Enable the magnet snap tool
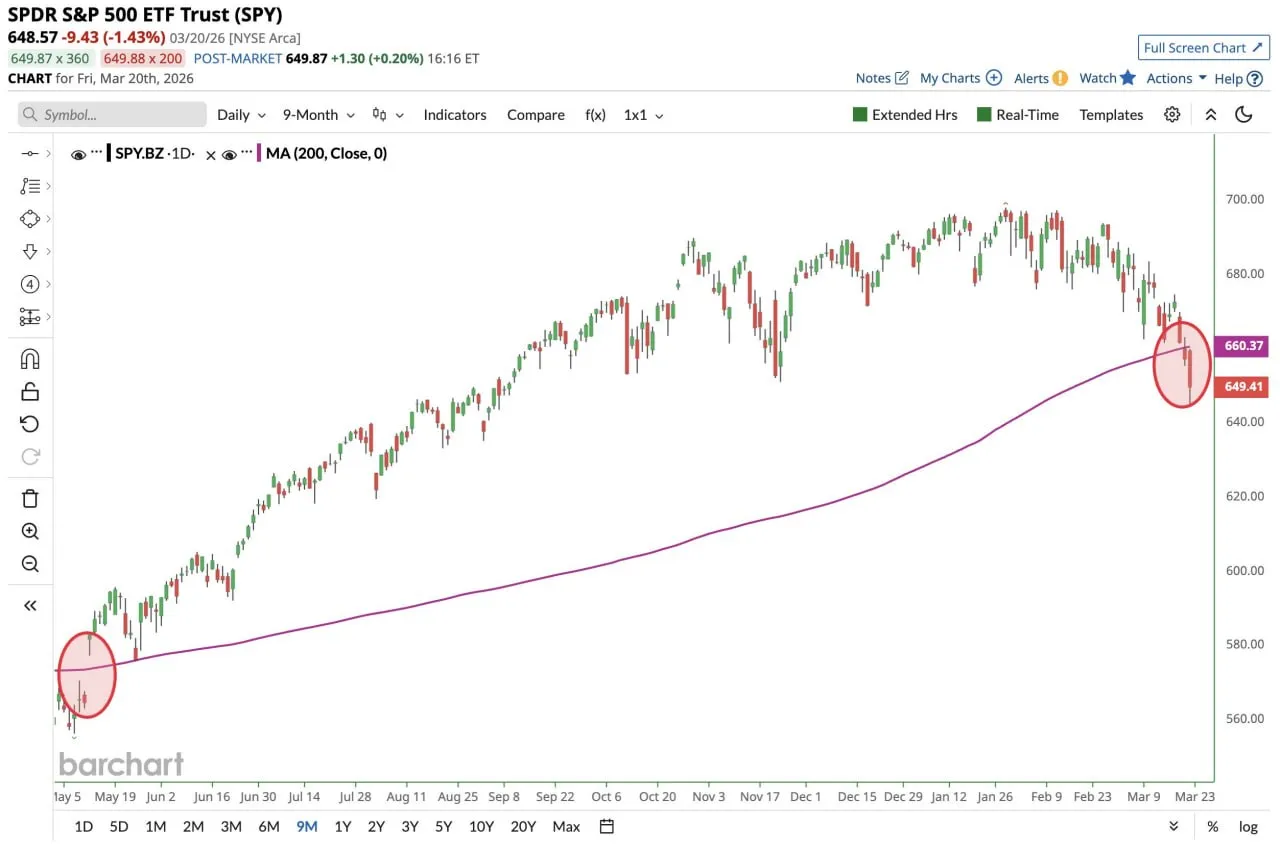The image size is (1280, 849). point(28,358)
